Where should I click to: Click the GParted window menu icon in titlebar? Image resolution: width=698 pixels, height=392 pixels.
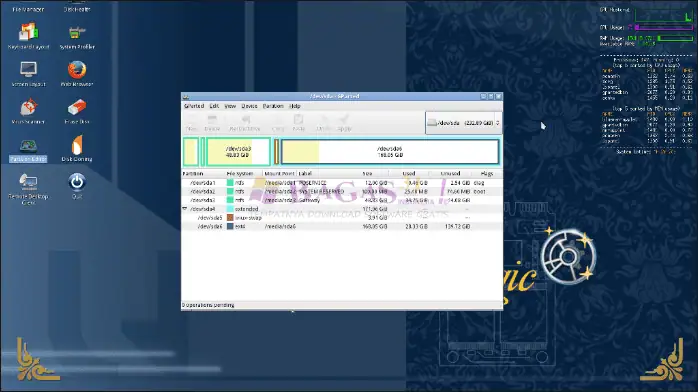click(186, 97)
